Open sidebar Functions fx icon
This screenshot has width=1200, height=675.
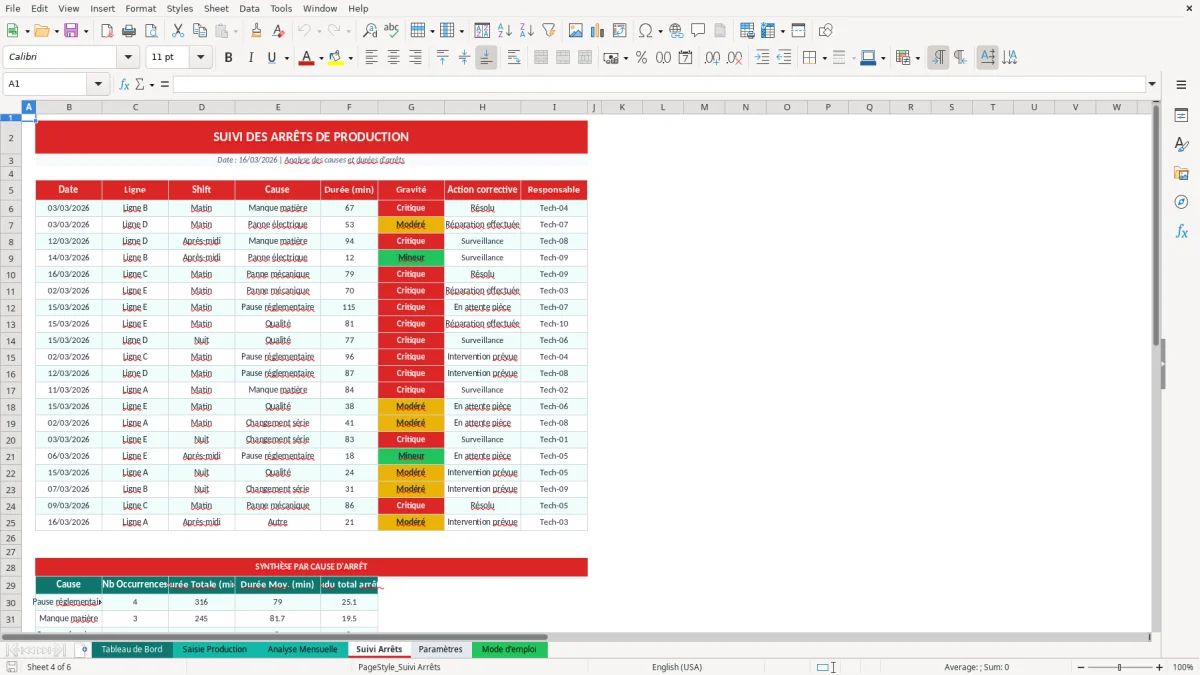pyautogui.click(x=1181, y=232)
